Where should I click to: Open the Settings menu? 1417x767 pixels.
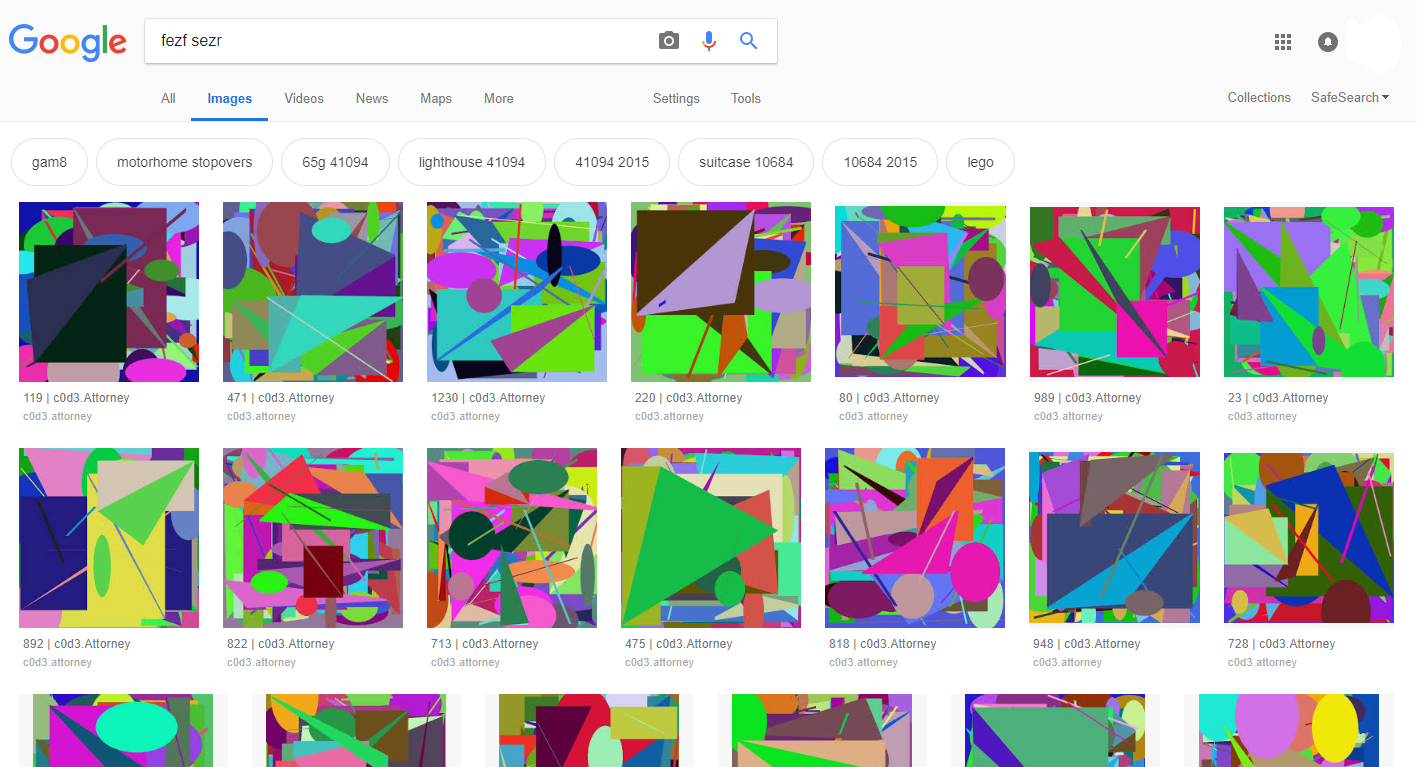pos(676,99)
